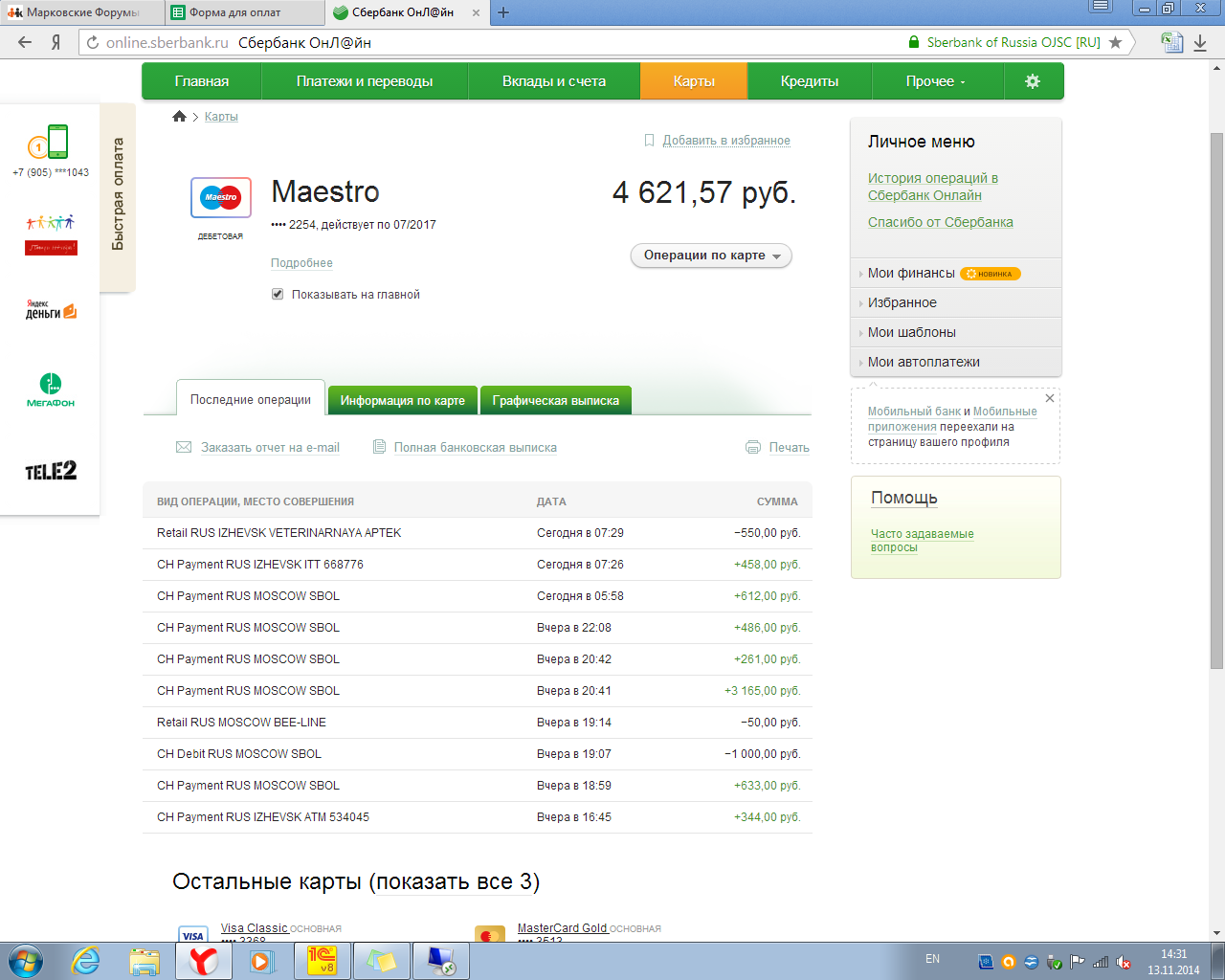Expand Мои финансы section
Viewport: 1225px width, 980px height.
pyautogui.click(x=911, y=273)
